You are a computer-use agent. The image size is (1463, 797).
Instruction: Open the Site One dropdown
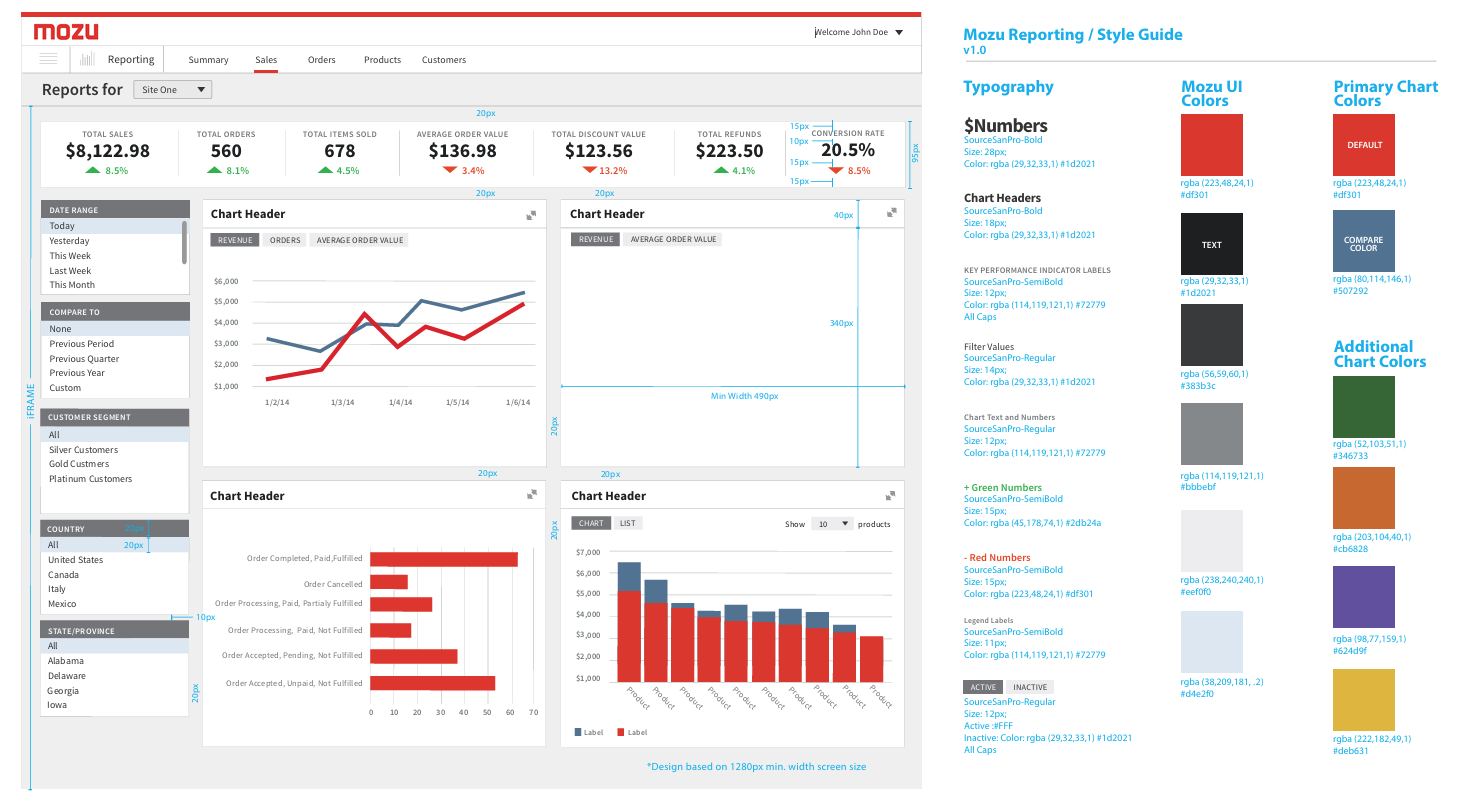(173, 90)
